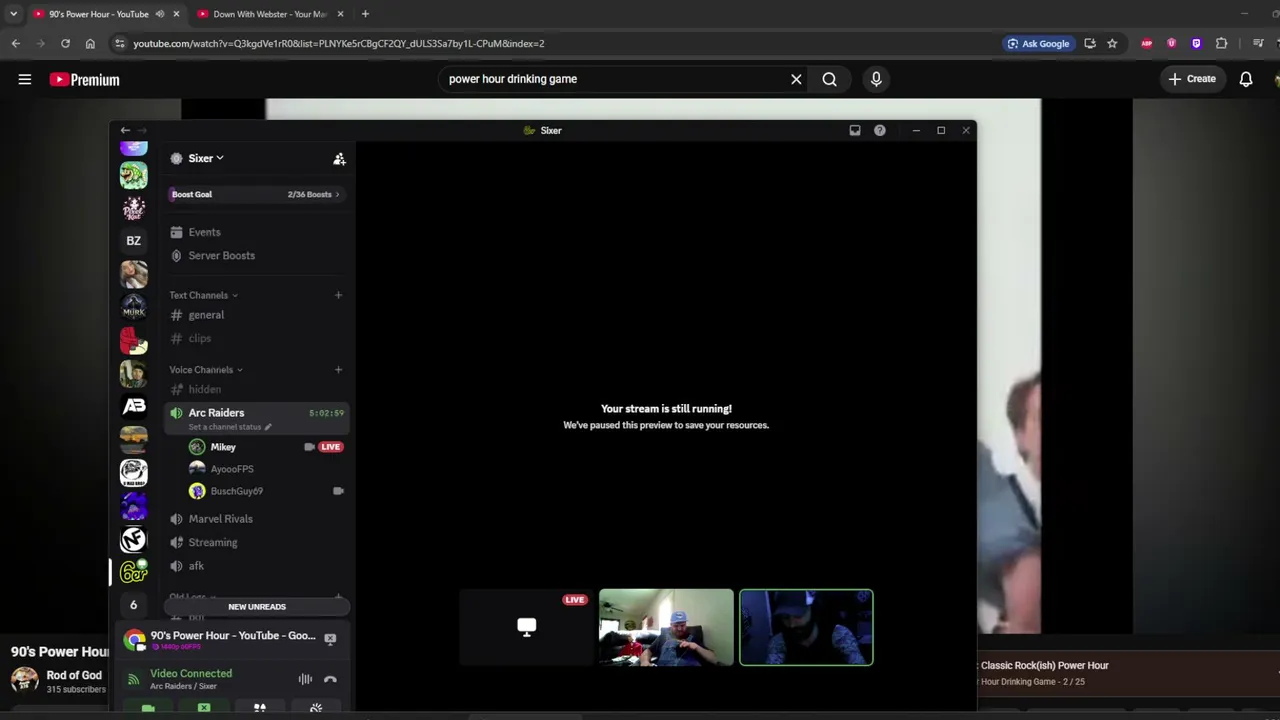Jump to NEW UNREADS in channel list
This screenshot has width=1280, height=720.
coord(257,607)
